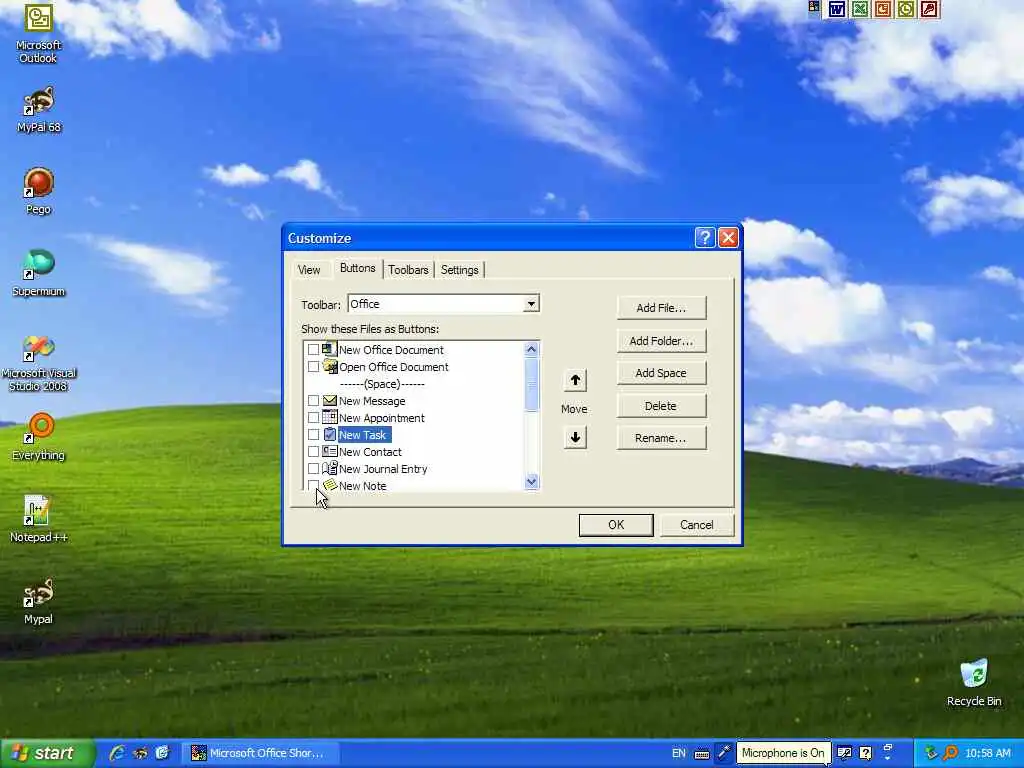Click the 10:58 AM taskbar clock

pyautogui.click(x=987, y=753)
